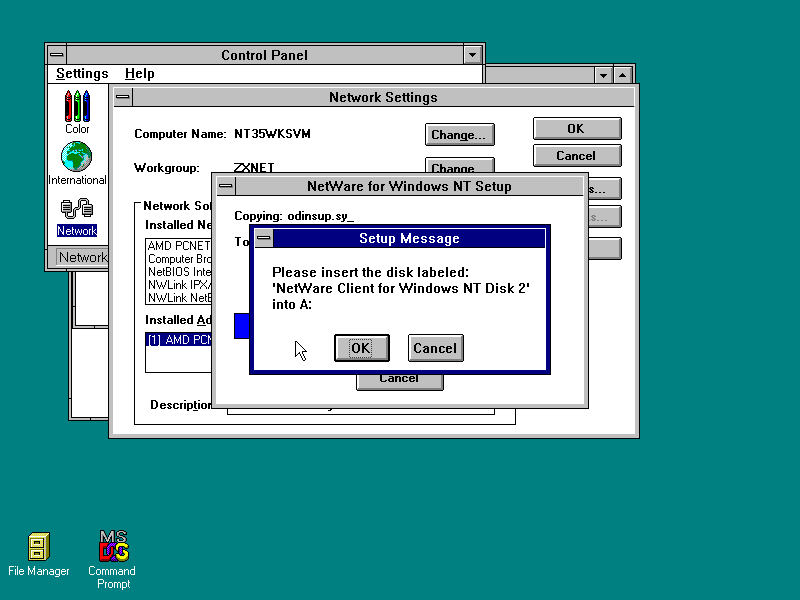Click Change button next to Workgroup
The width and height of the screenshot is (800, 600).
[x=459, y=165]
